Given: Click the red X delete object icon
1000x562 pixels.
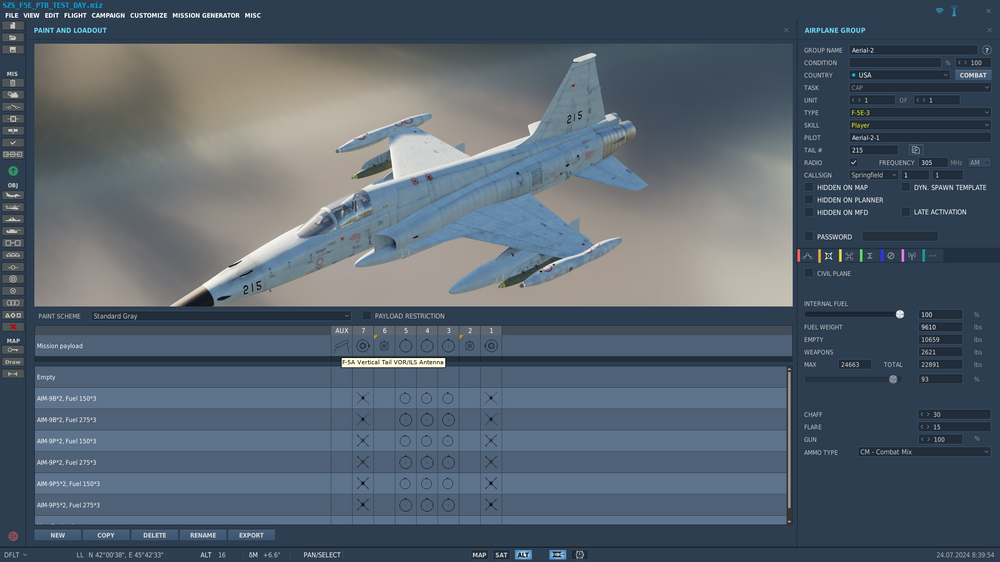Looking at the screenshot, I should (x=13, y=327).
